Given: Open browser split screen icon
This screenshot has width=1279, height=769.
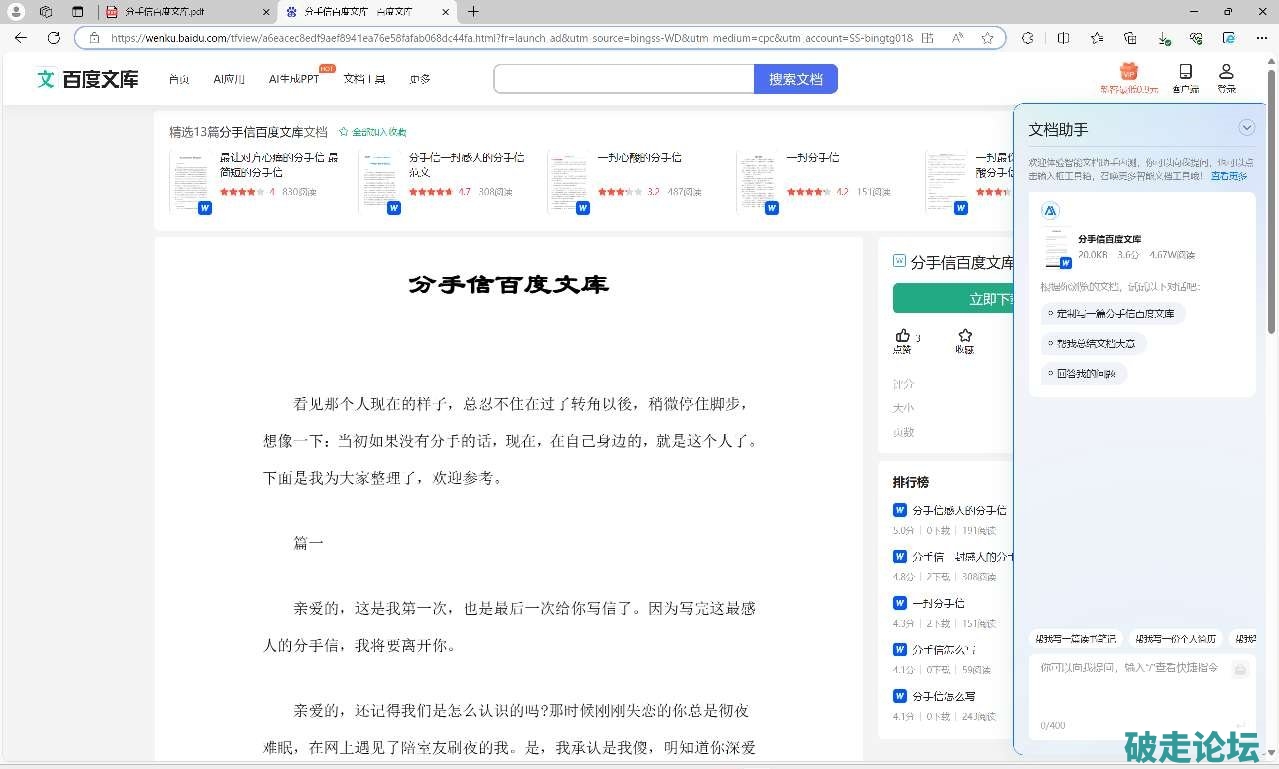Looking at the screenshot, I should tap(1063, 38).
